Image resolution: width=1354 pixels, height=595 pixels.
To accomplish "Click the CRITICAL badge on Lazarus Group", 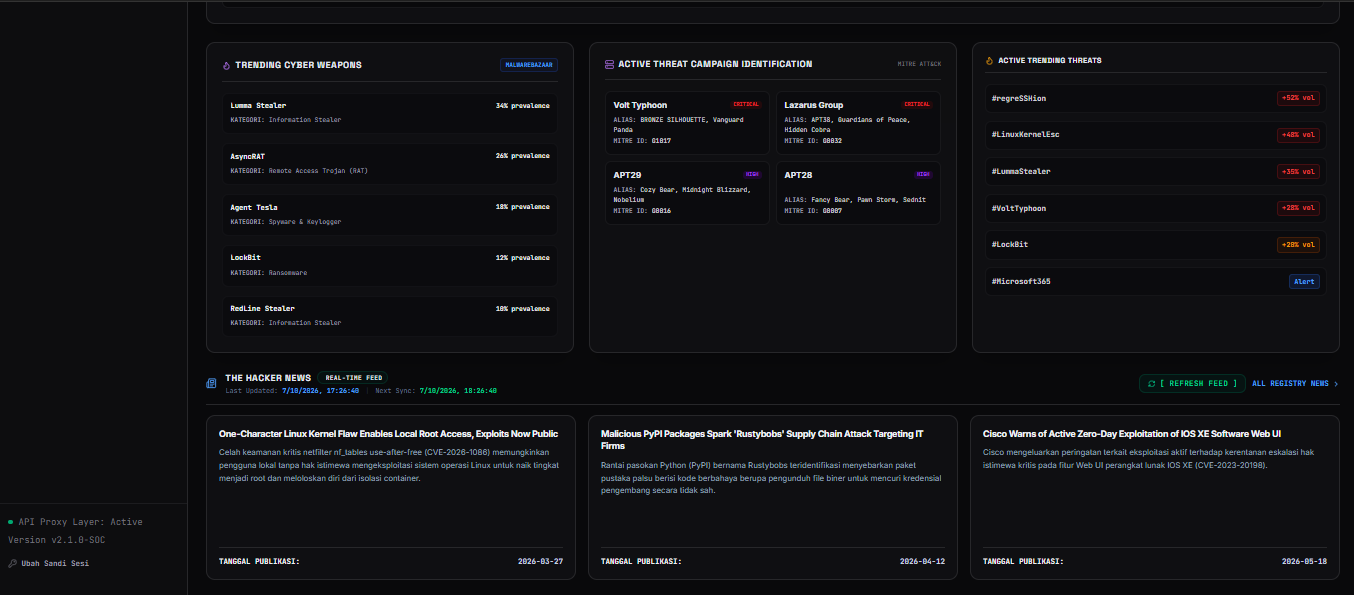I will [917, 104].
